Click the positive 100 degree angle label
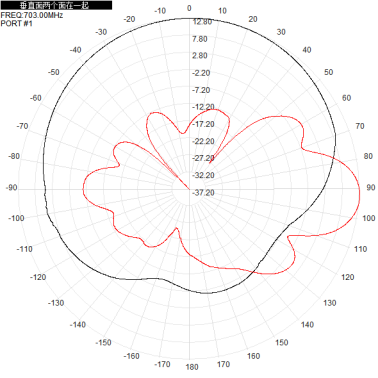The image size is (378, 378). click(369, 218)
